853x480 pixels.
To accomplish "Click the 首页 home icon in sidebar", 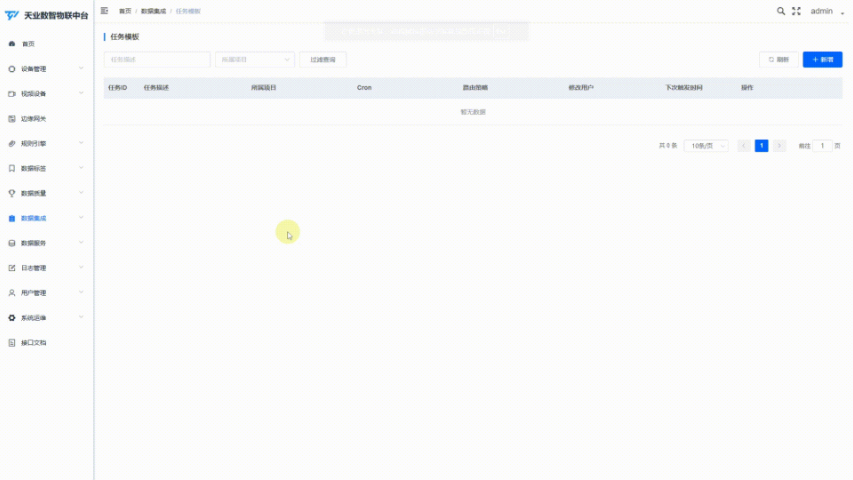I will pos(12,44).
